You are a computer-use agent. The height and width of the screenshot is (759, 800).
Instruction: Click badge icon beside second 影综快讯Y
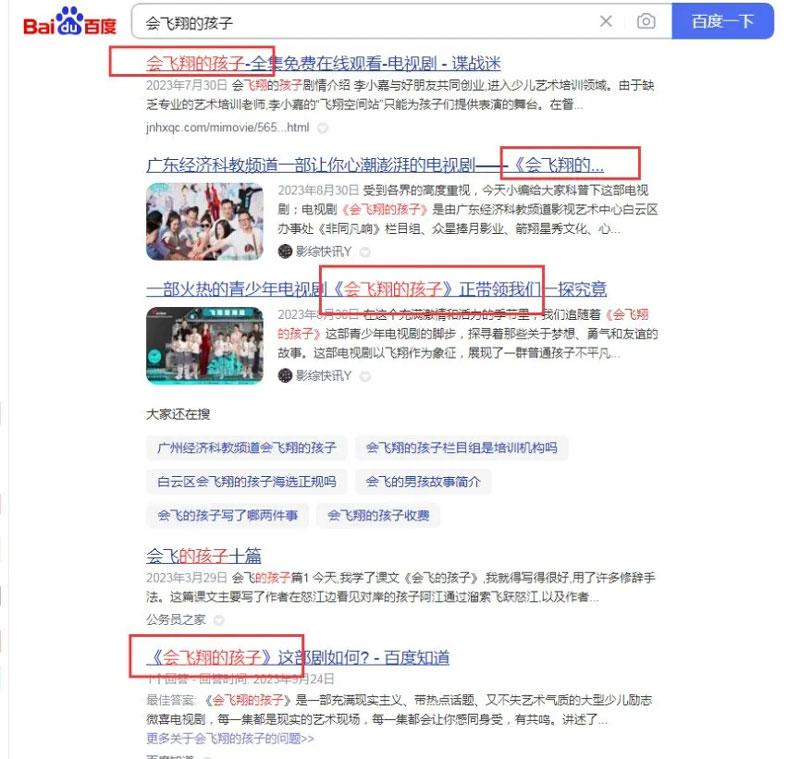point(365,376)
